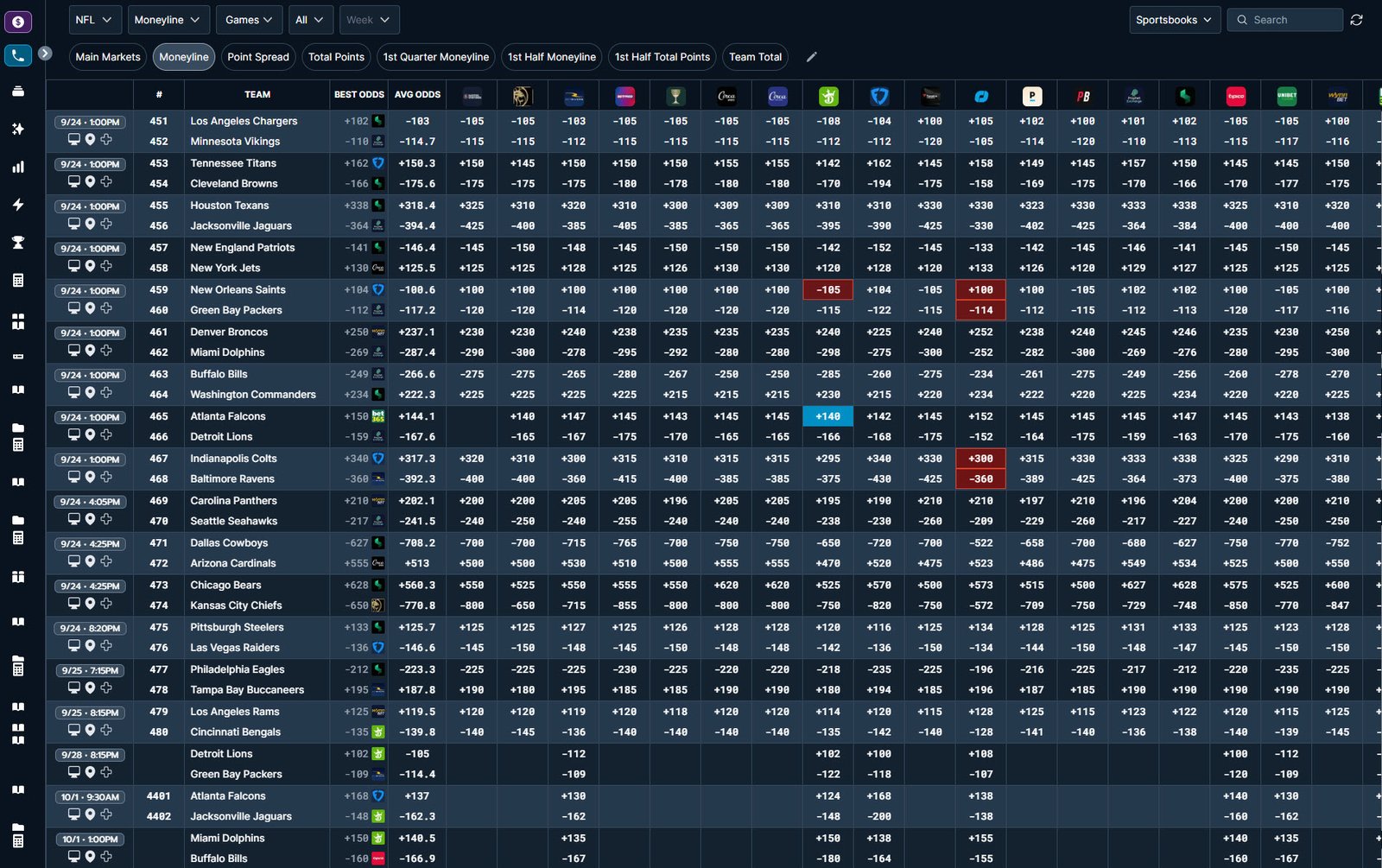Click TV monitor icon for Eagles-Buccaneers game
The image size is (1382, 868).
pyautogui.click(x=74, y=687)
